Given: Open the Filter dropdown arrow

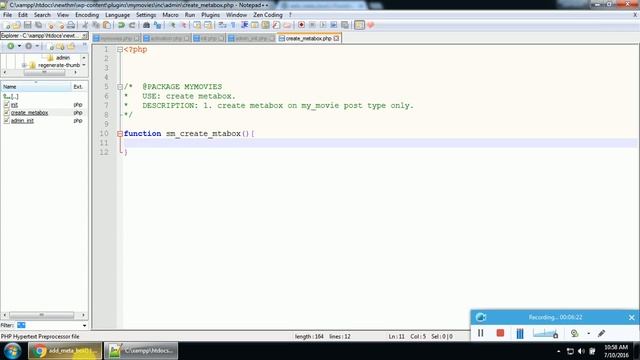Looking at the screenshot, I should click(84, 325).
